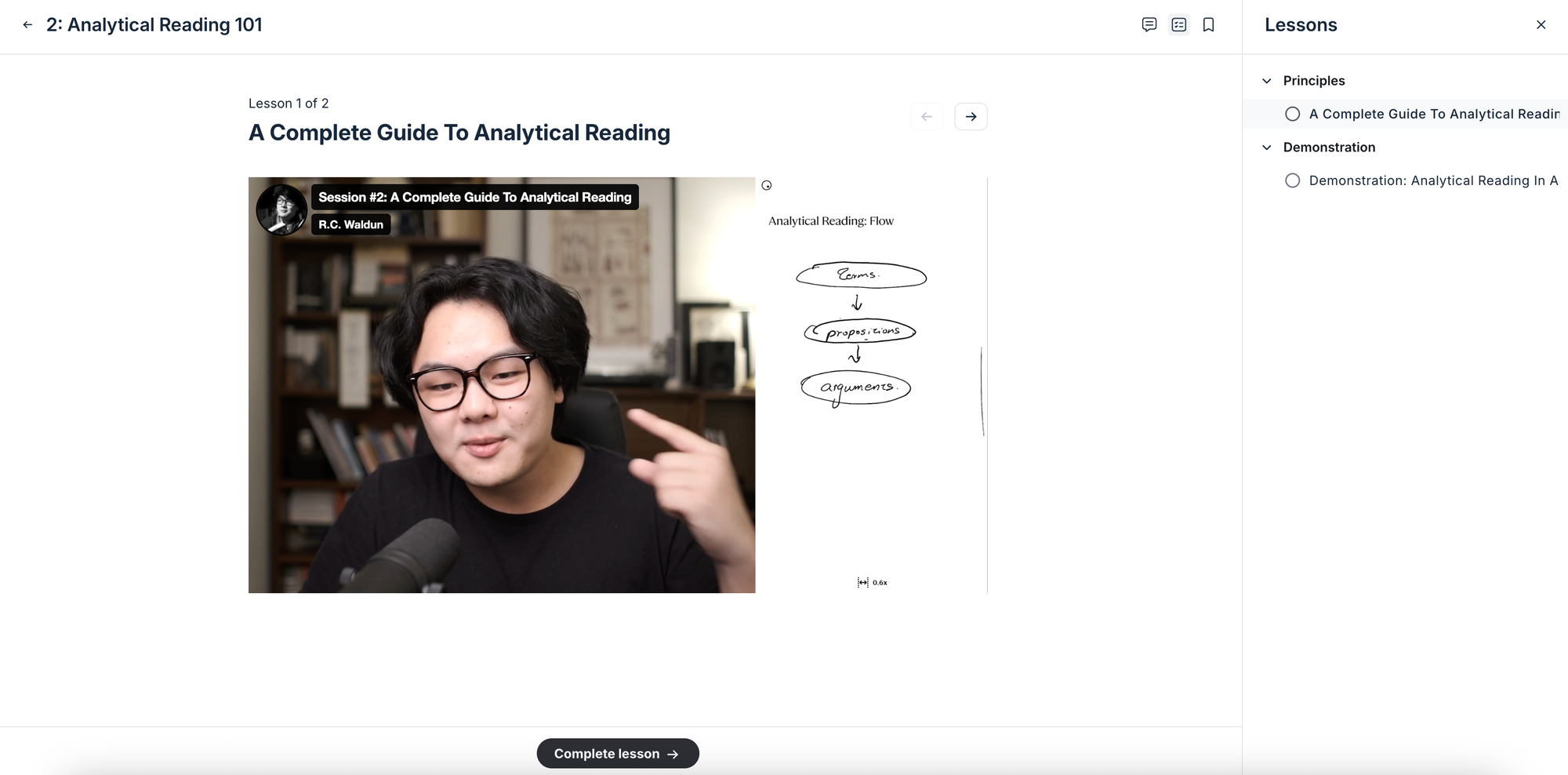Click the Principles section heading
The image size is (1568, 775).
click(1313, 81)
